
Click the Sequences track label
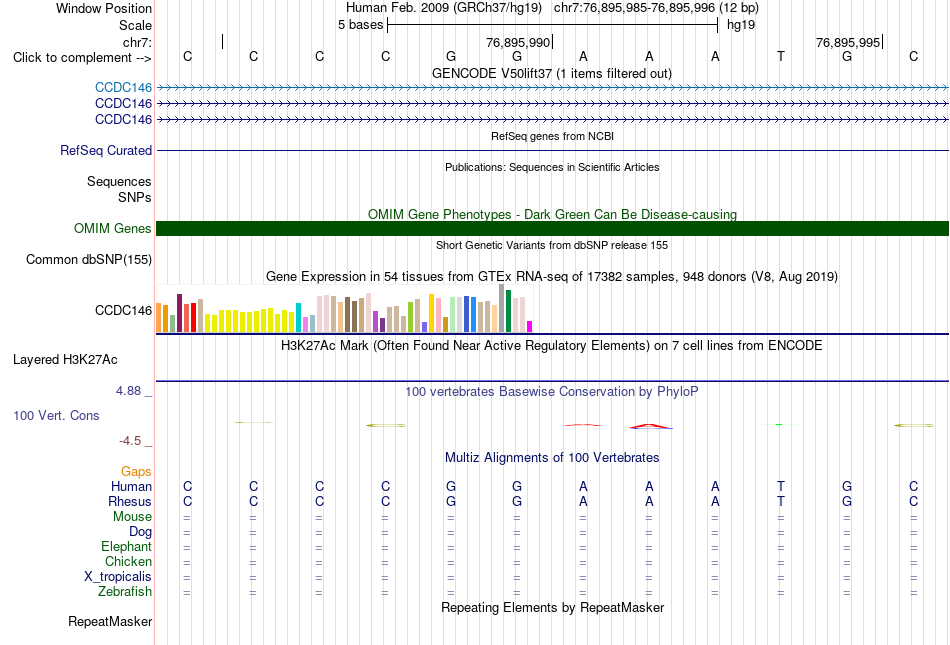click(119, 181)
